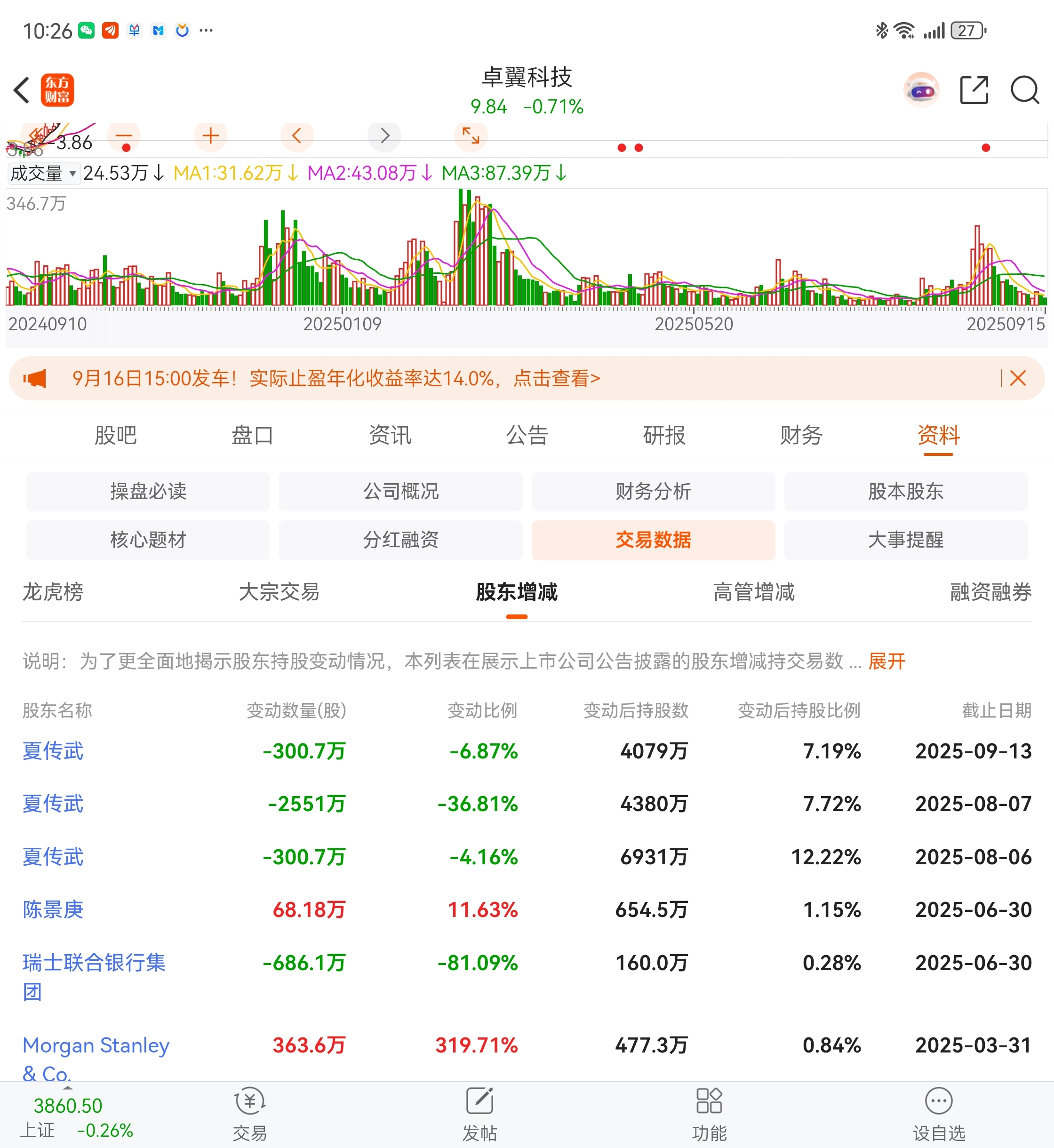Tap the 20250520 chart date marker

(694, 324)
